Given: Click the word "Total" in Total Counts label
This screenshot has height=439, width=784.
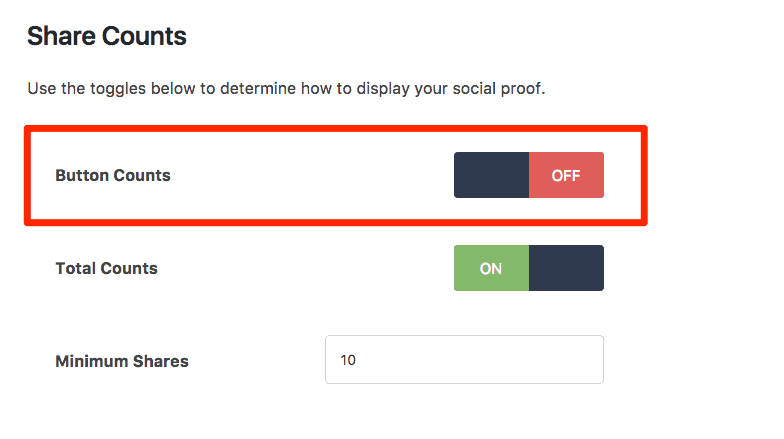Looking at the screenshot, I should tap(75, 268).
